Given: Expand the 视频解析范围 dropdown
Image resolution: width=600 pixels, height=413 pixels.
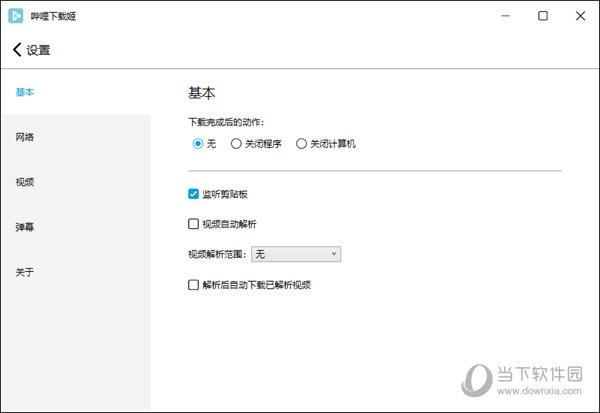Looking at the screenshot, I should [x=296, y=254].
